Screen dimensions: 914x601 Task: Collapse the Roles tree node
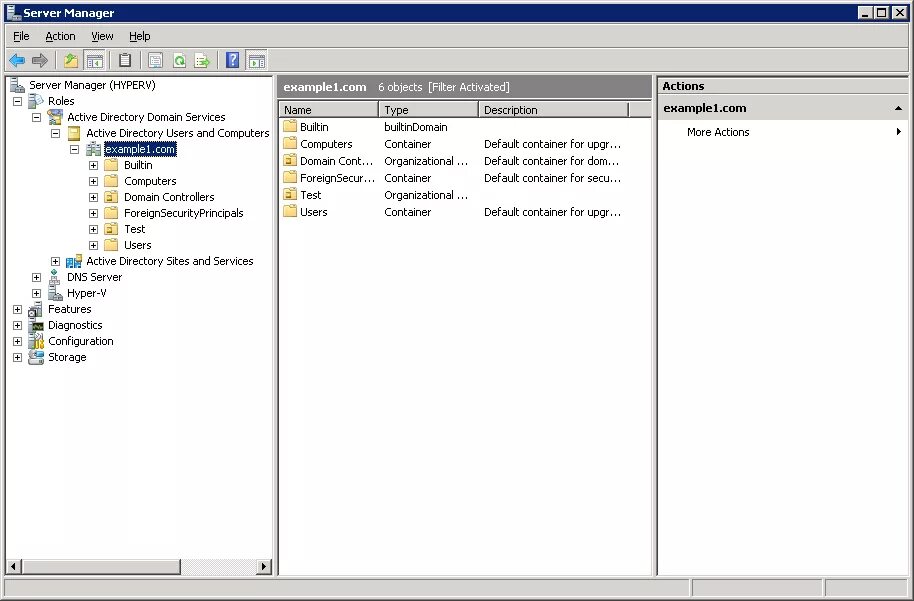17,101
